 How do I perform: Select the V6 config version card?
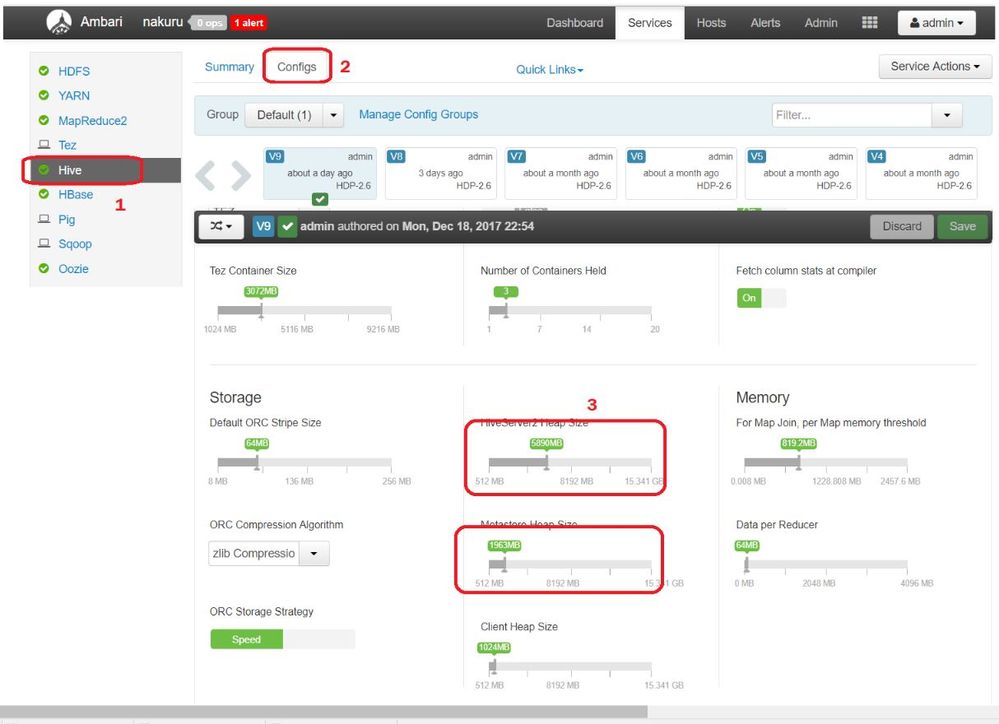coord(681,173)
